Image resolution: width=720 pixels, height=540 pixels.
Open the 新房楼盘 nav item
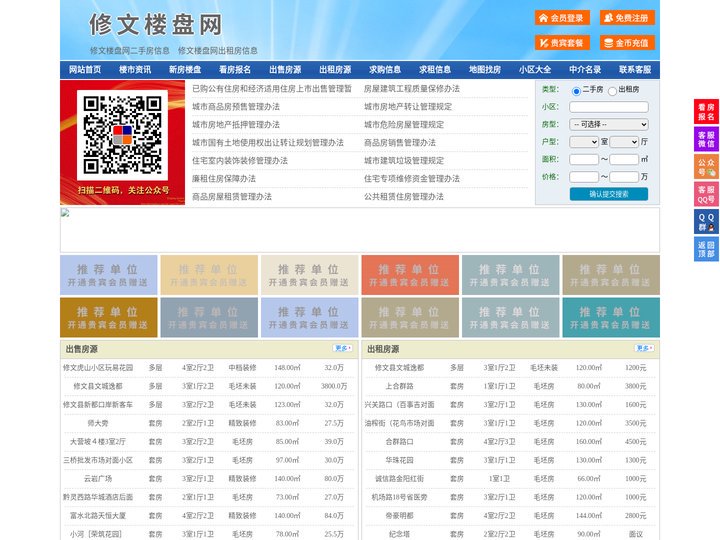click(x=185, y=70)
